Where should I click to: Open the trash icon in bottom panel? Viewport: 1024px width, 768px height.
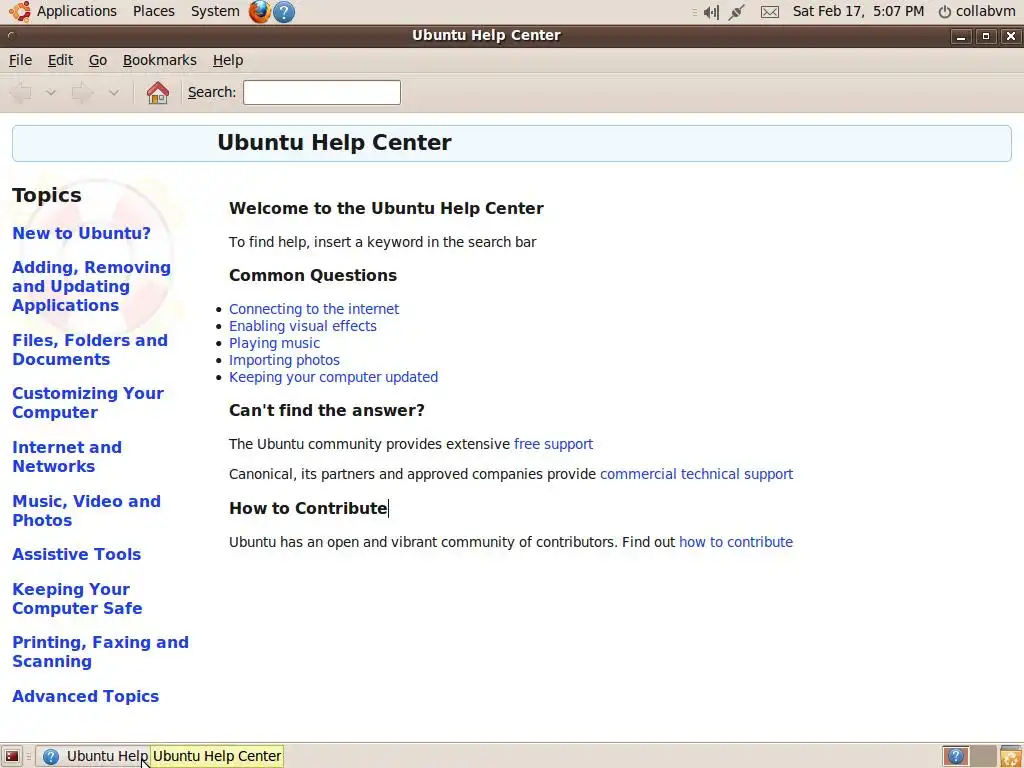point(1011,756)
